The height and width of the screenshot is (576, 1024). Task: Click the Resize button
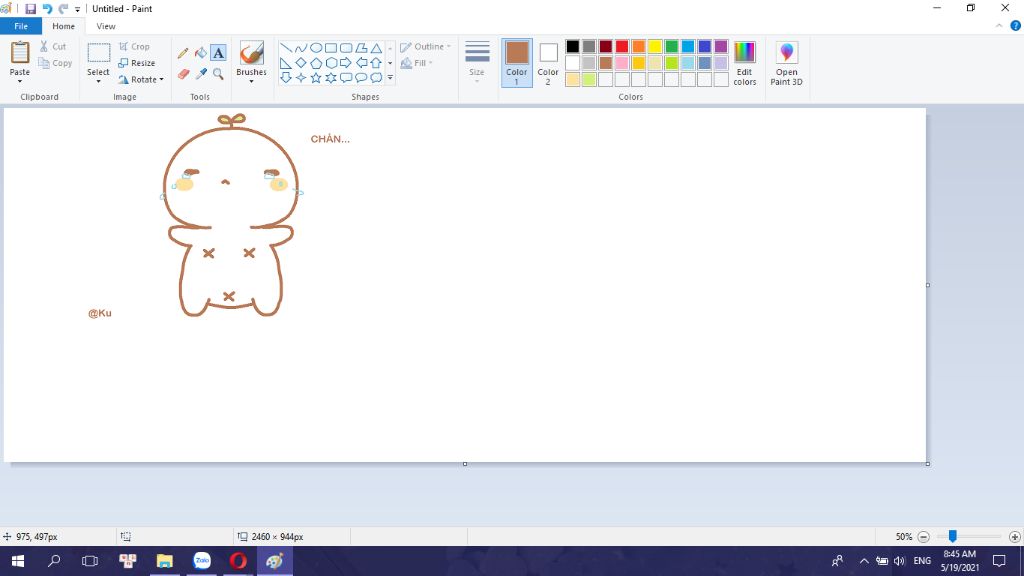(136, 63)
